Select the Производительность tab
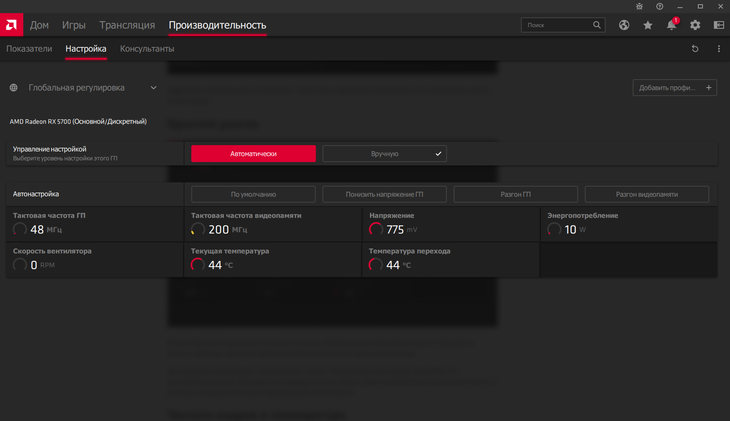Screen dimensions: 730x421 click(x=217, y=25)
